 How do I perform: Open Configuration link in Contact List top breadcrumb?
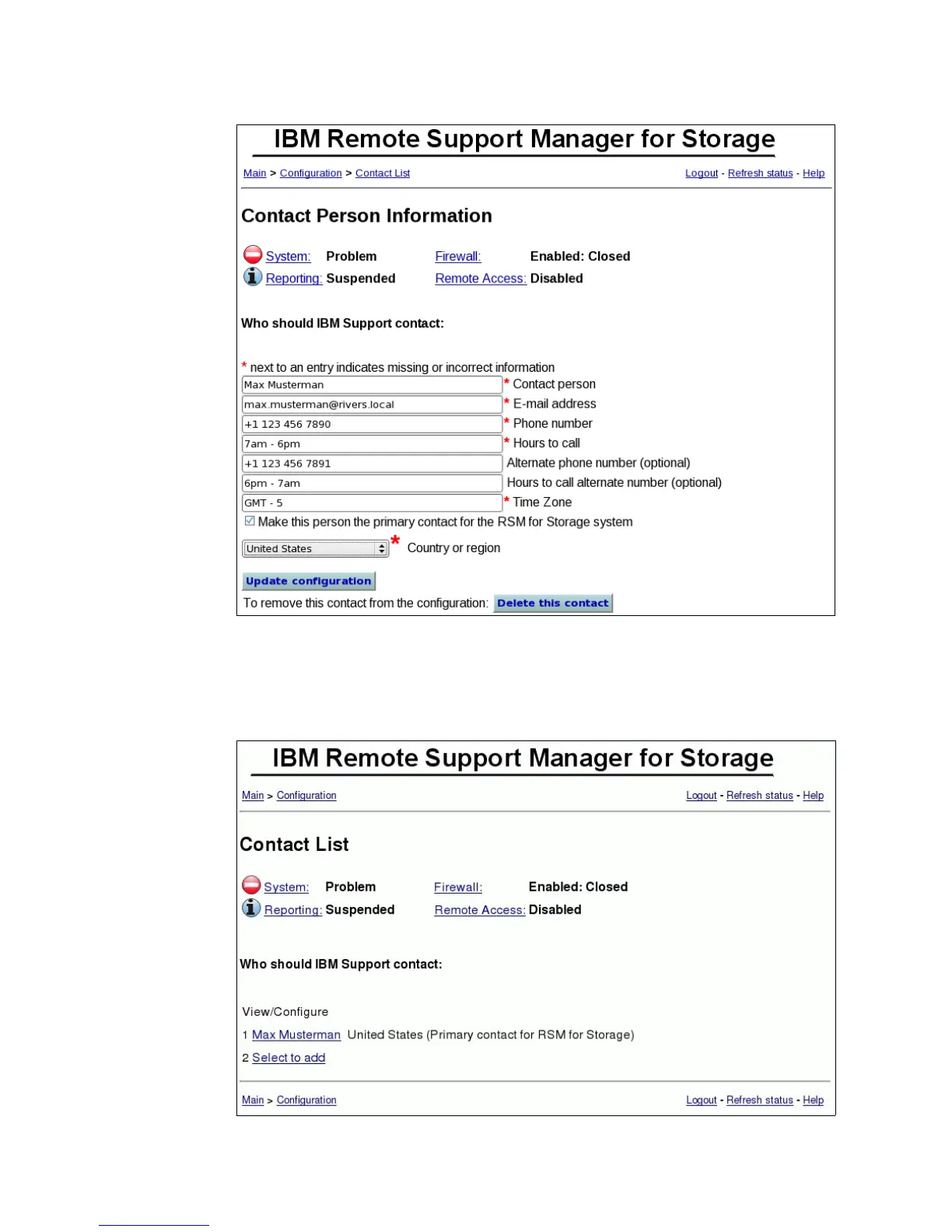click(306, 796)
